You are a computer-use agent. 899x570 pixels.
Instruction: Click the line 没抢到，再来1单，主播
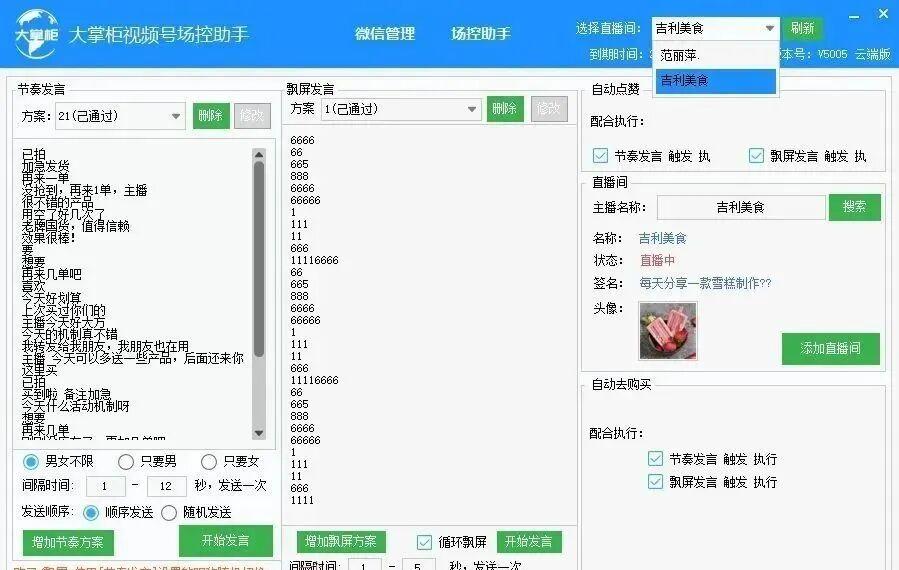(x=84, y=190)
